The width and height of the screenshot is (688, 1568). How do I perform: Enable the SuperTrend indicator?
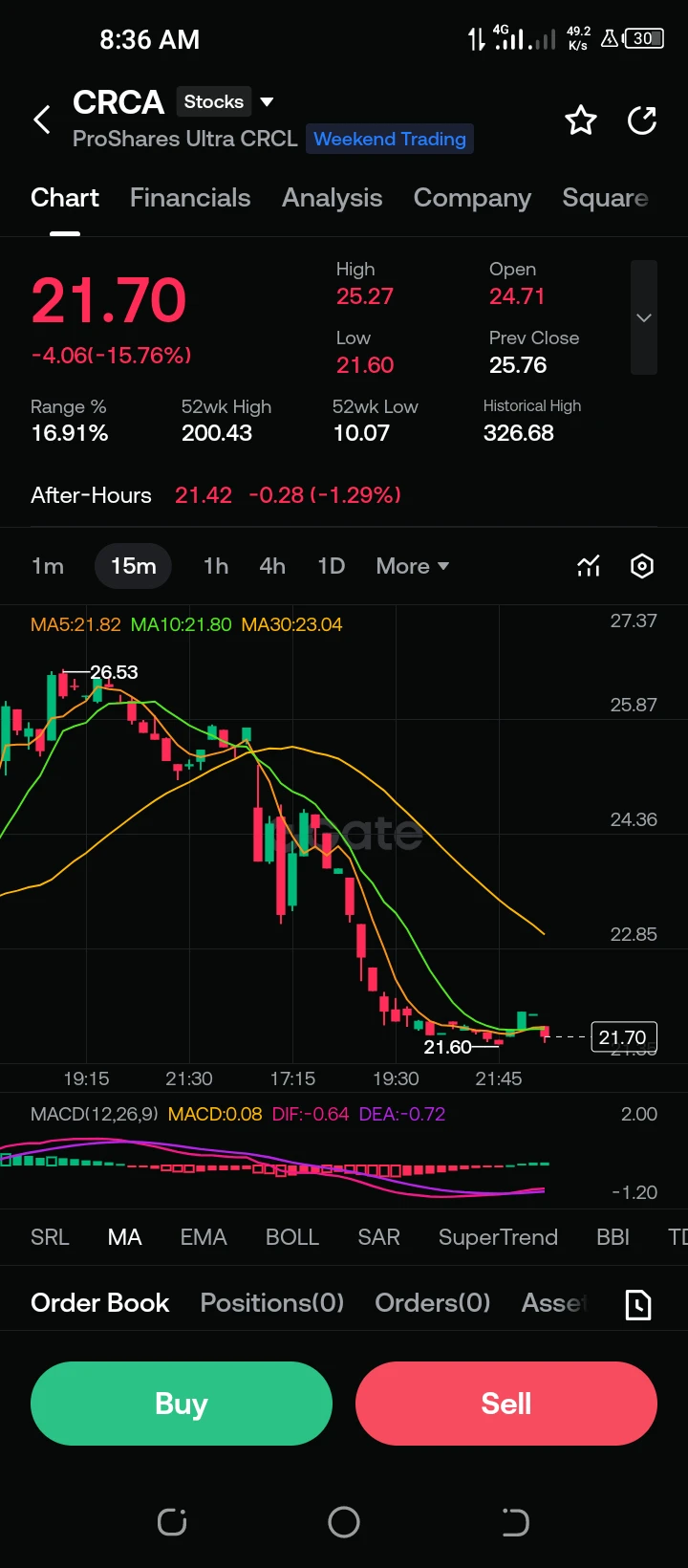[498, 1237]
